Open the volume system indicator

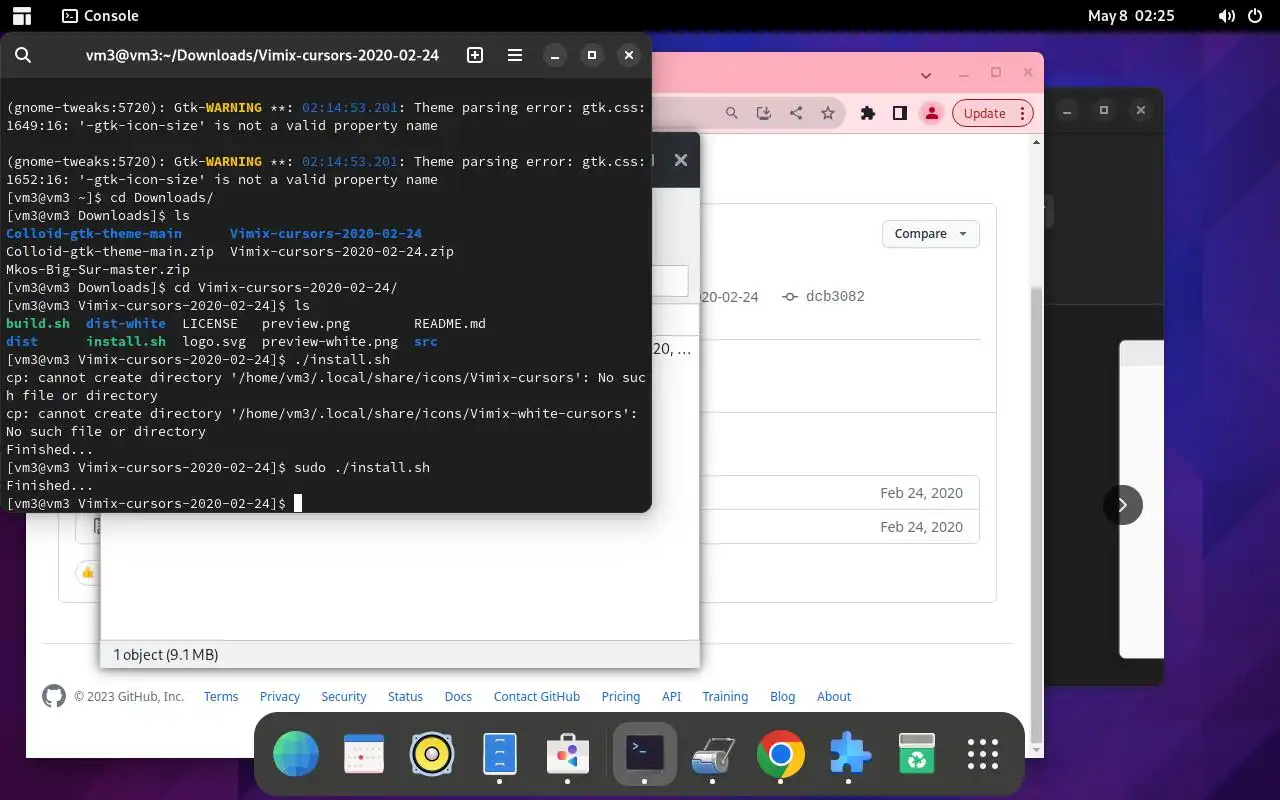1226,15
